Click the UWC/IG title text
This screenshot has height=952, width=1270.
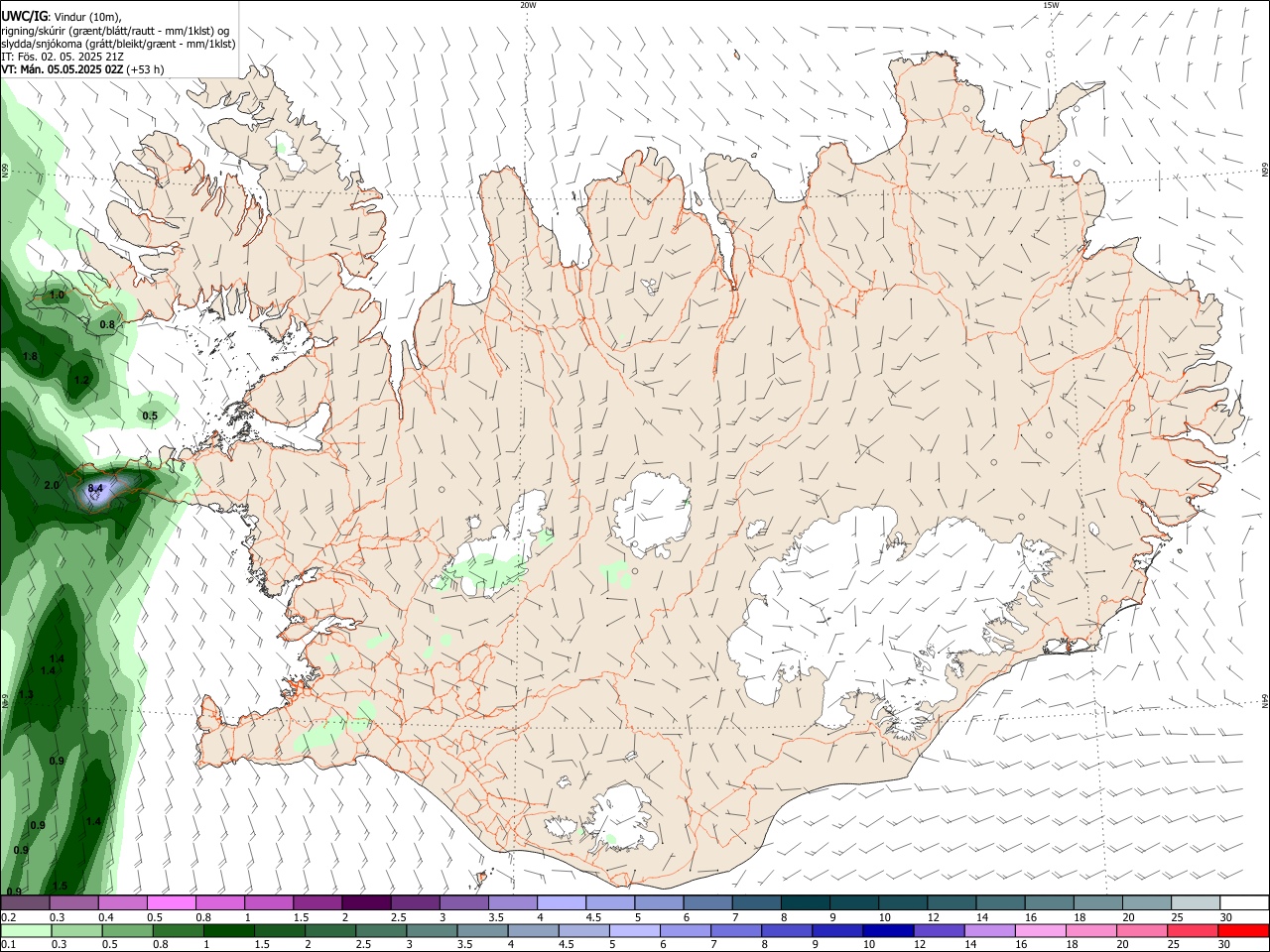[x=24, y=16]
